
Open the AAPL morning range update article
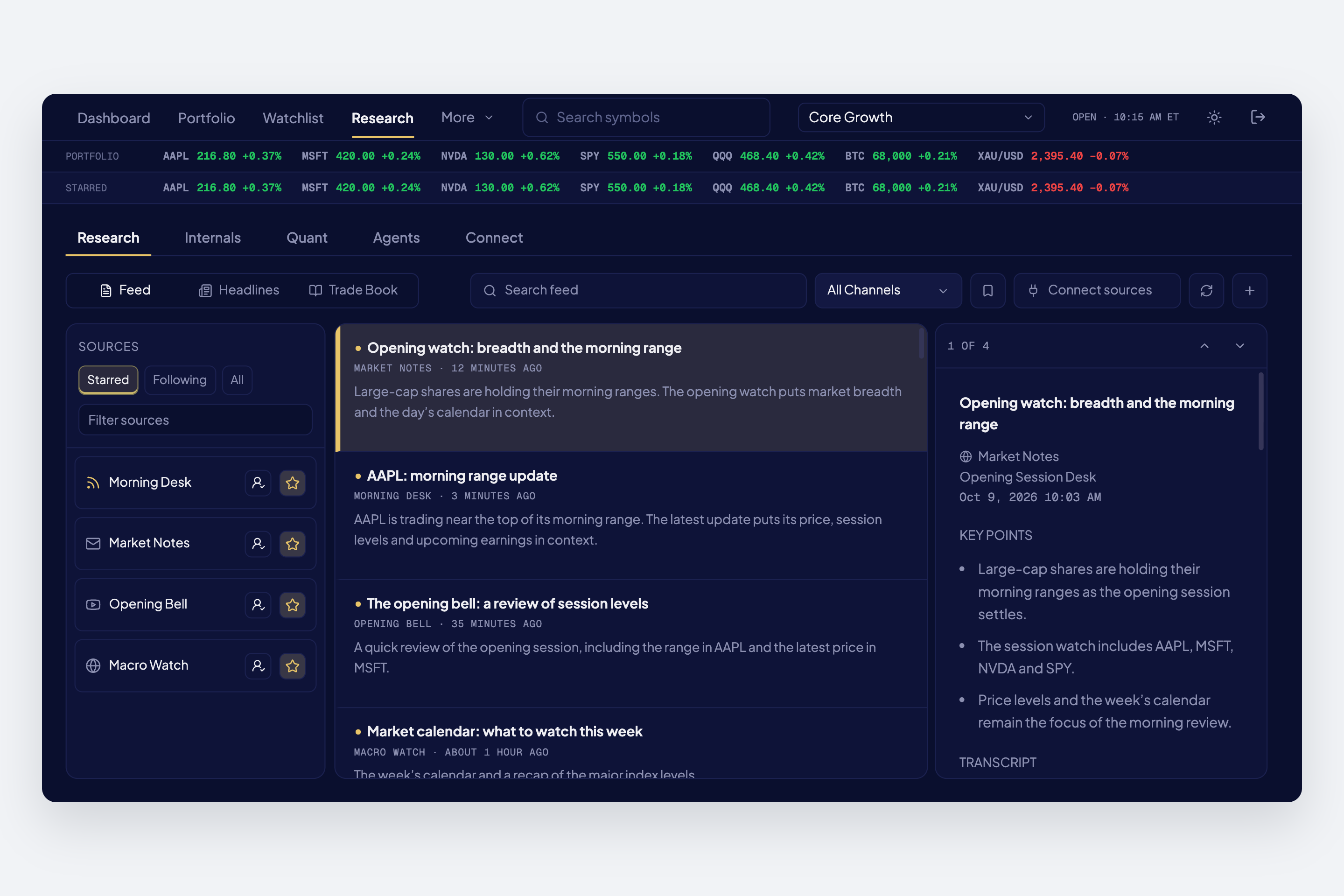[x=631, y=516]
